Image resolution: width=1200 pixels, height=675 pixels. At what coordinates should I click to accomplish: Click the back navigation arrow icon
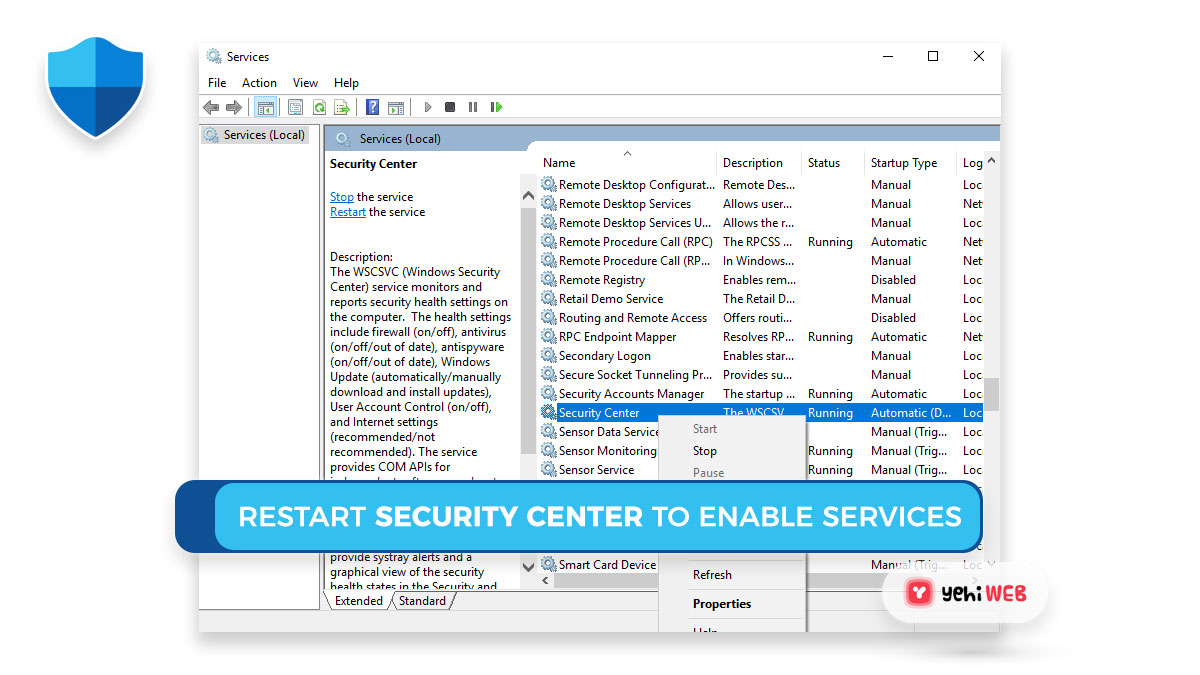click(211, 107)
